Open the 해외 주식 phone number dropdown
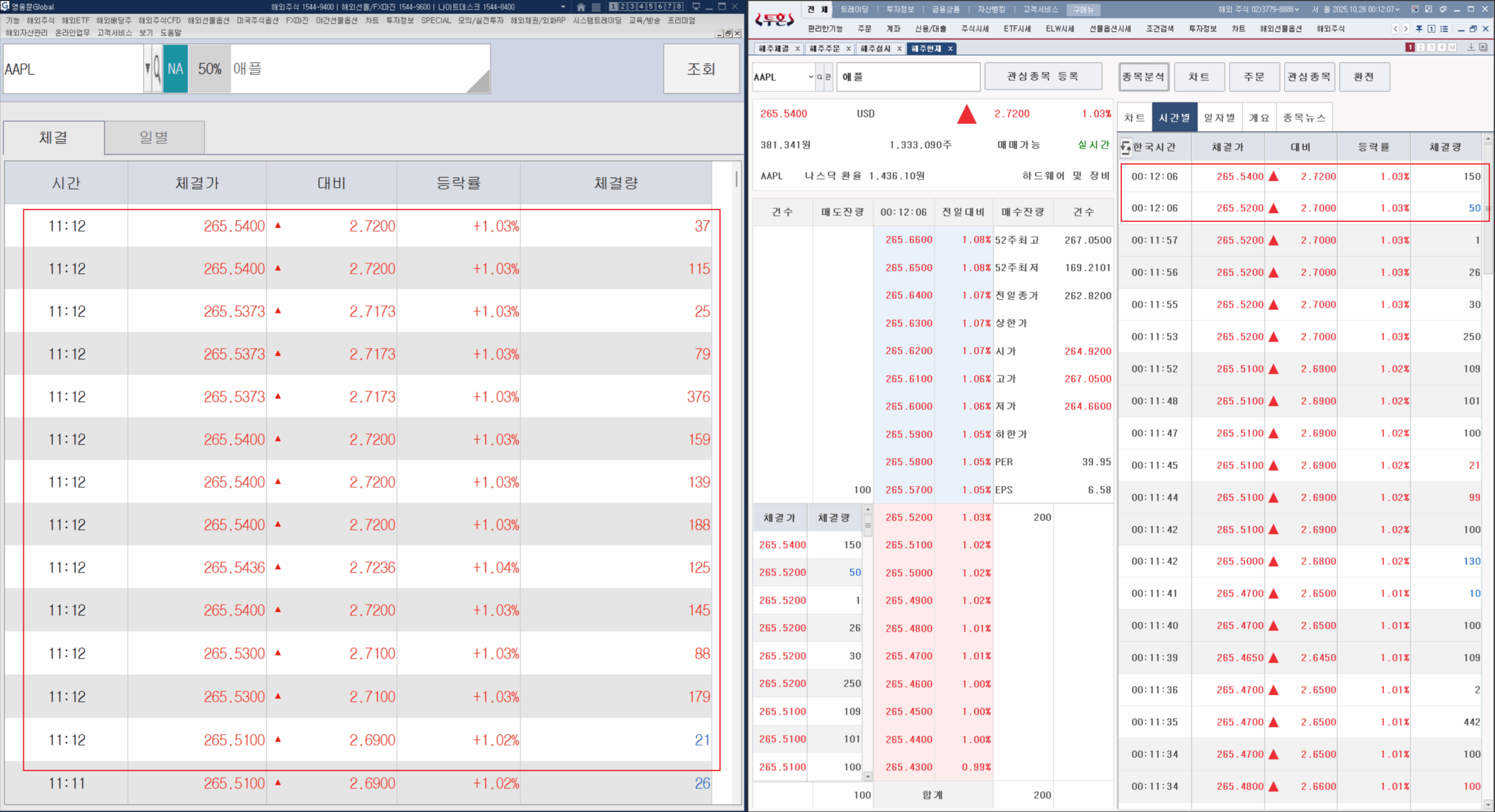The width and height of the screenshot is (1495, 812). [x=1296, y=9]
